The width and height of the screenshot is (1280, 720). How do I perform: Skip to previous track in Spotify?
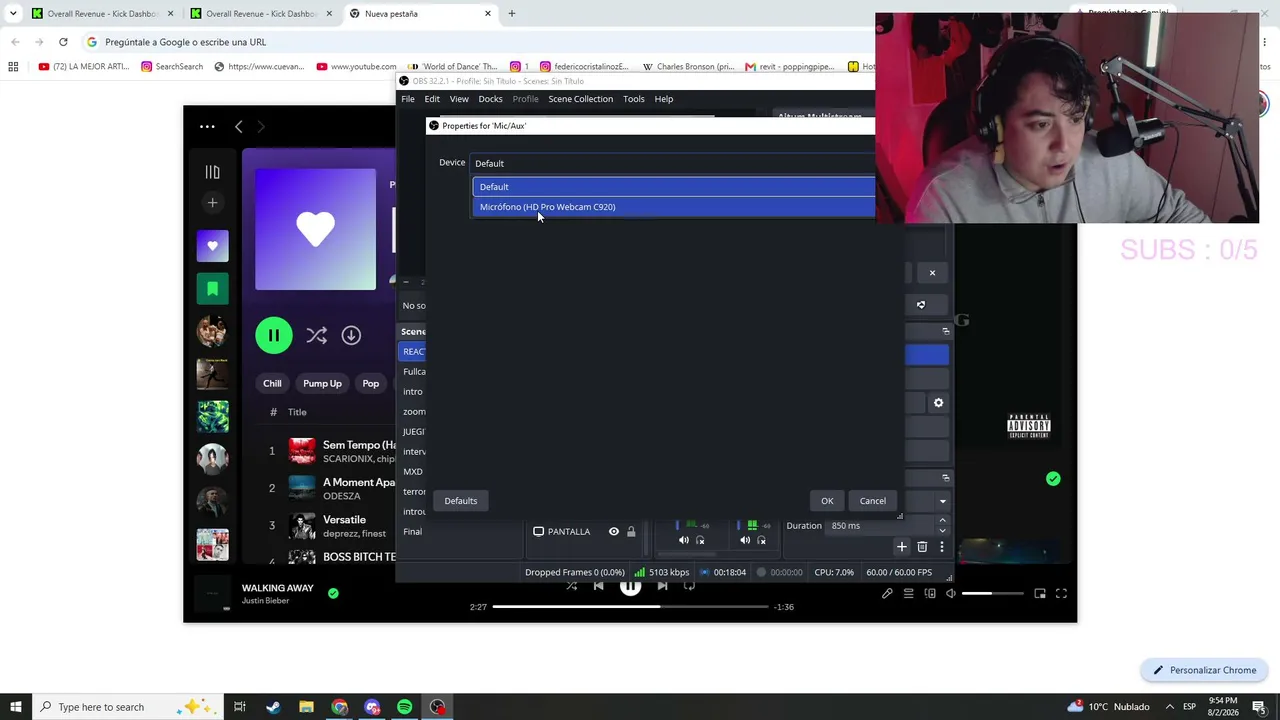pyautogui.click(x=598, y=587)
